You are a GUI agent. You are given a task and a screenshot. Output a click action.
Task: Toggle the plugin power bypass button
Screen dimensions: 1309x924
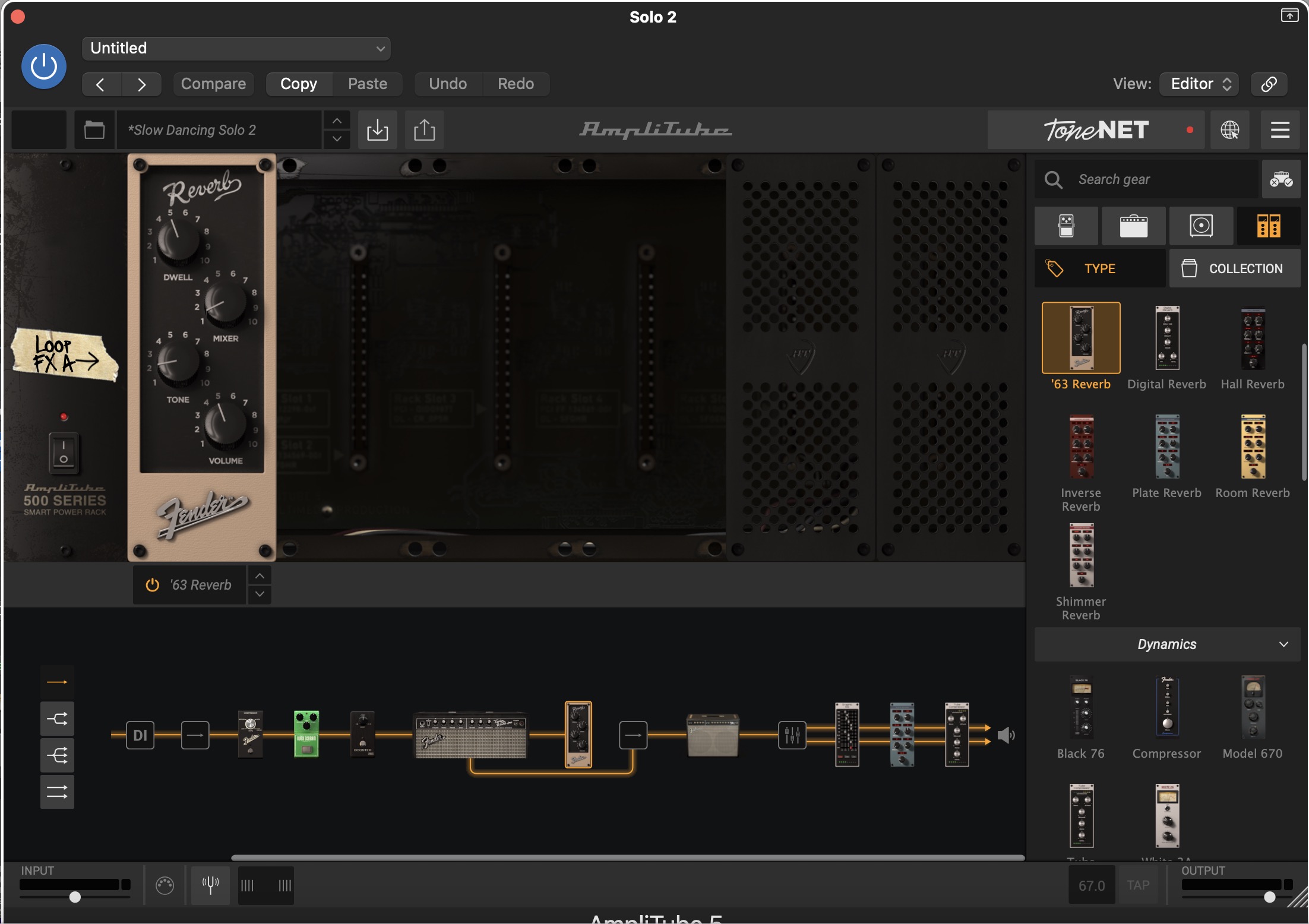click(43, 67)
